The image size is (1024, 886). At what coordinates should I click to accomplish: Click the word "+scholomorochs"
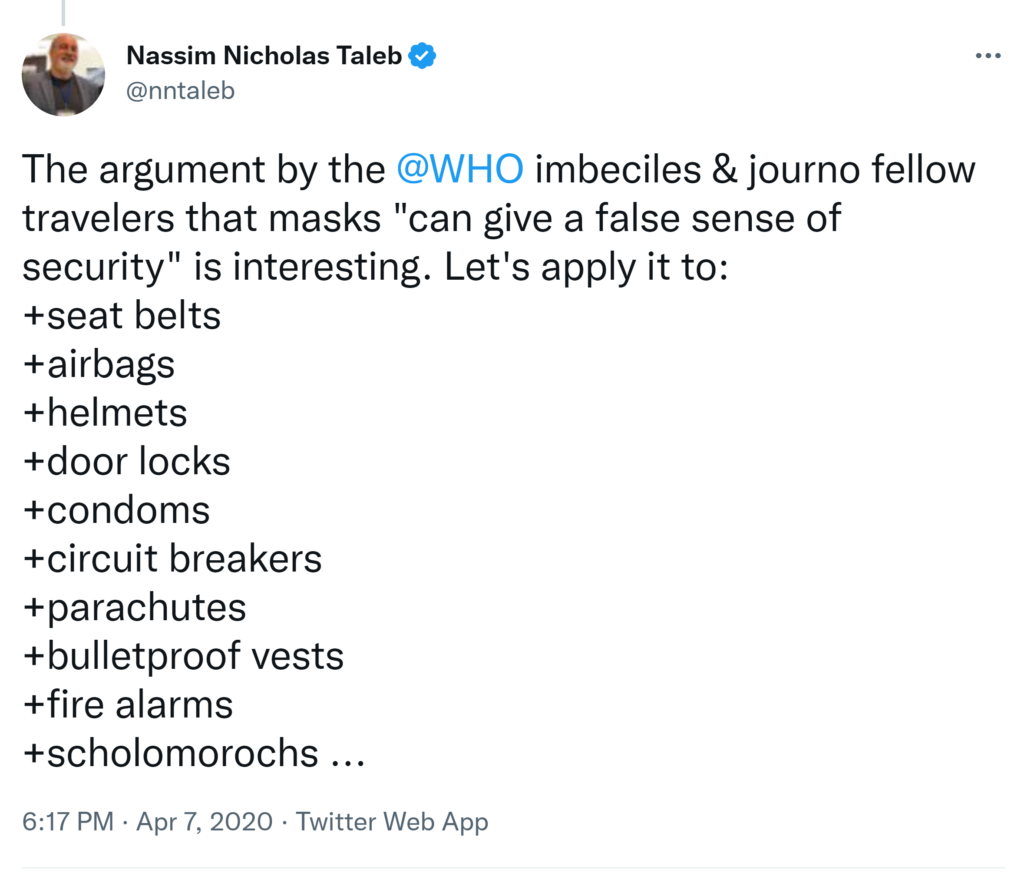pos(170,753)
